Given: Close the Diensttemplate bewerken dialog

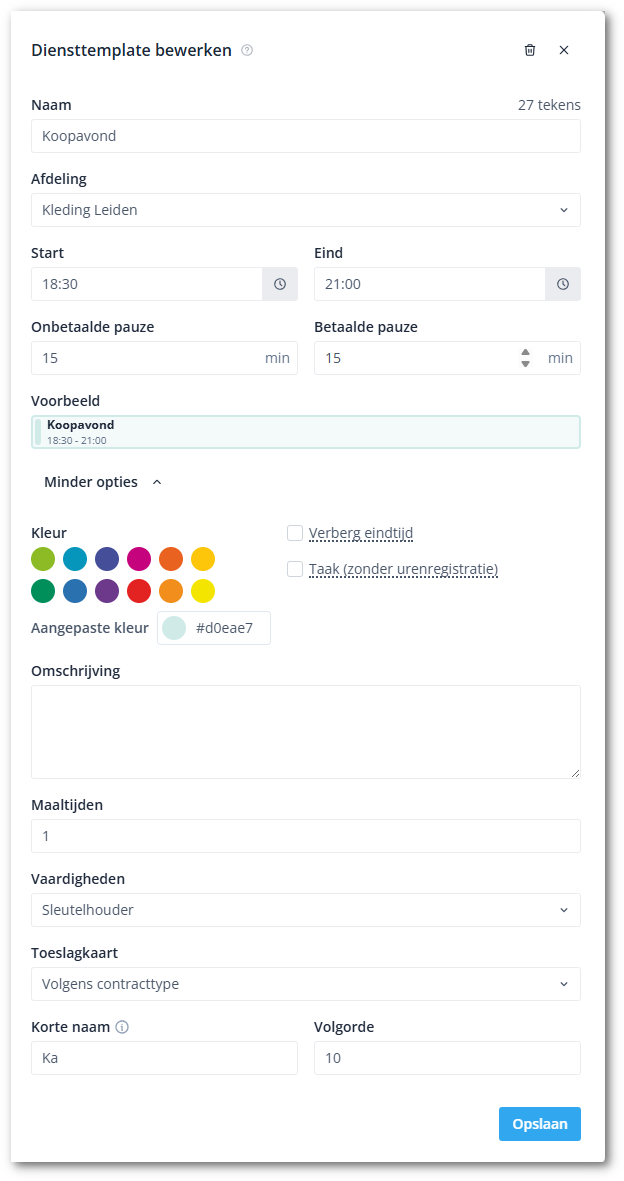Looking at the screenshot, I should click(x=564, y=50).
